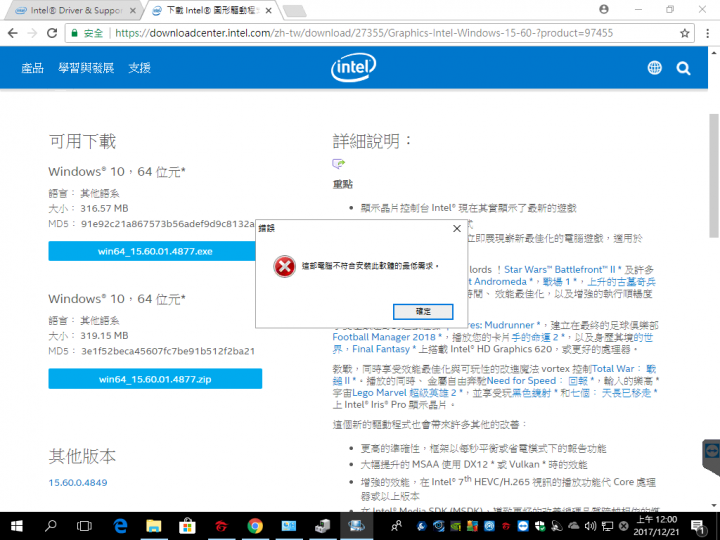Viewport: 720px width, 540px height.
Task: Open the 產品 menu
Action: pos(33,68)
